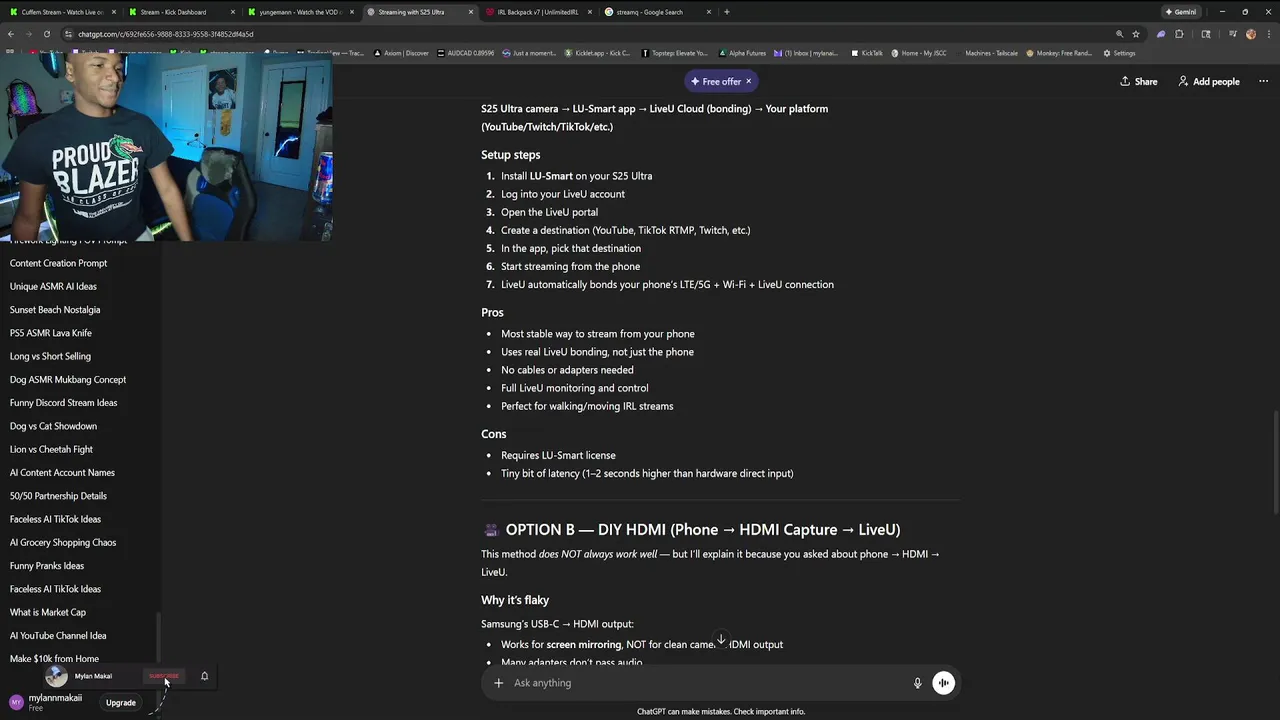Open the Gemini button in Chrome
This screenshot has height=720, width=1280.
coord(1181,12)
